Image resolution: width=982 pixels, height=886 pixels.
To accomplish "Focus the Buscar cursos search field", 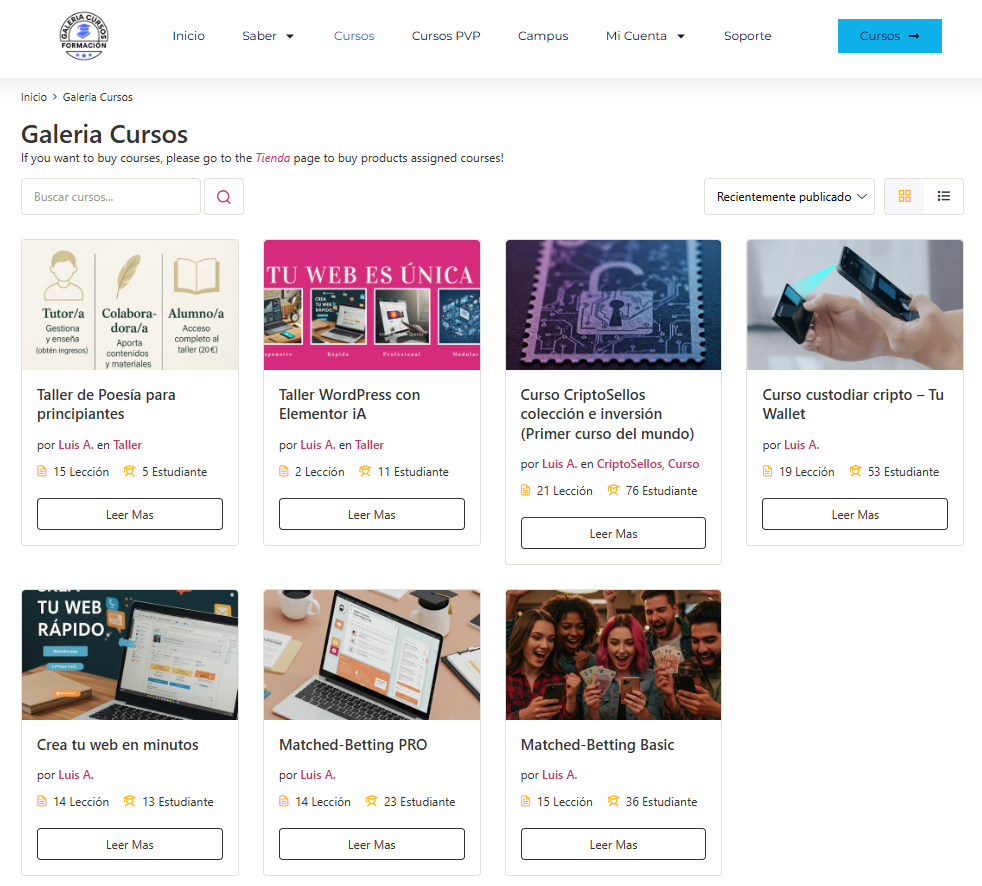I will pos(111,197).
